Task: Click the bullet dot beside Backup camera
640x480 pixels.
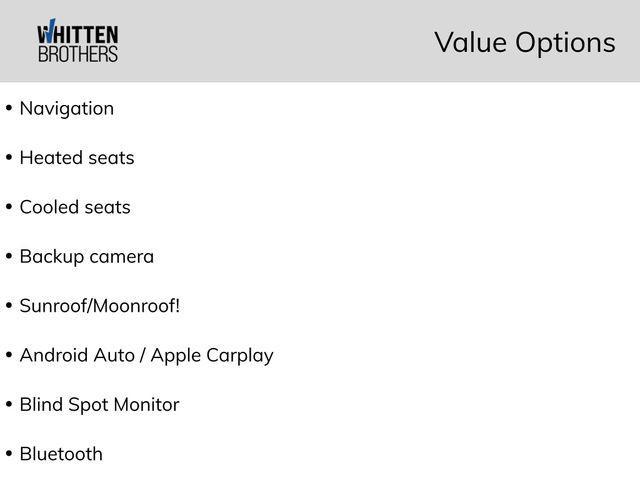Action: [8, 257]
